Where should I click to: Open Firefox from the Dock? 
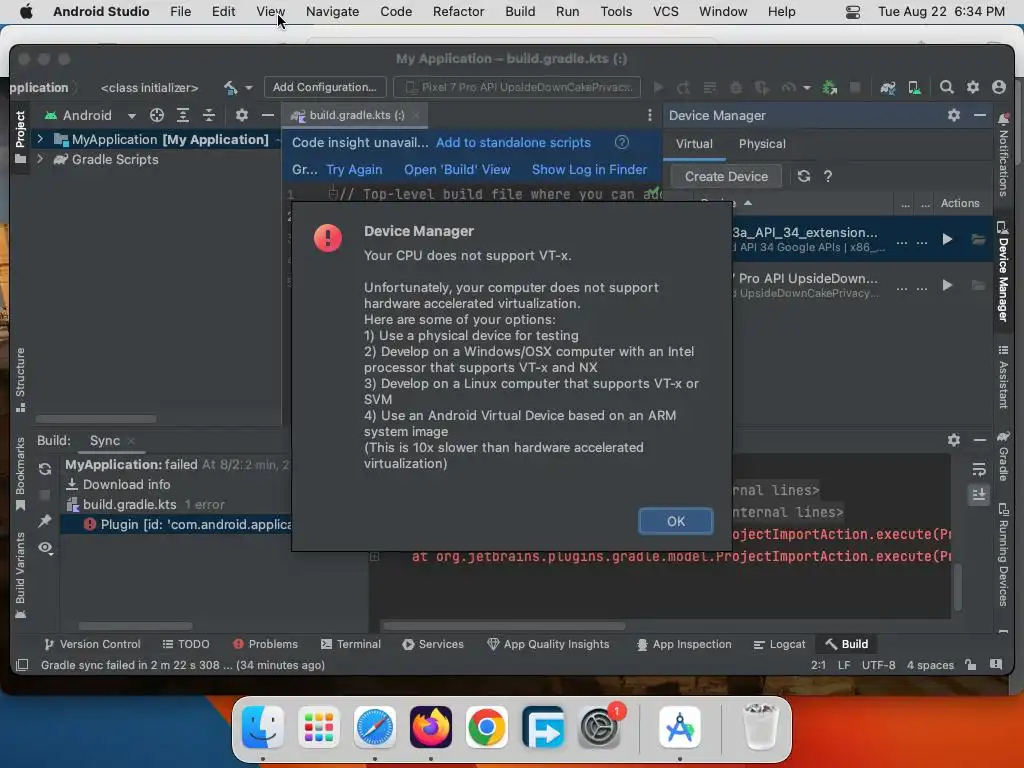(430, 727)
